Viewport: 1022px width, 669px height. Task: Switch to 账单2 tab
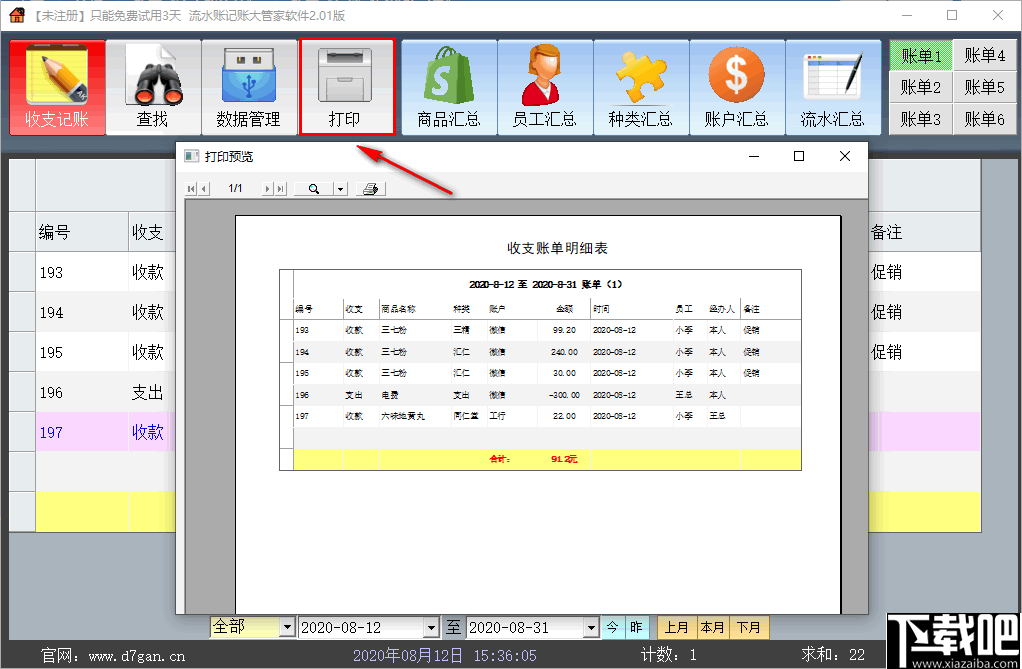click(x=921, y=87)
